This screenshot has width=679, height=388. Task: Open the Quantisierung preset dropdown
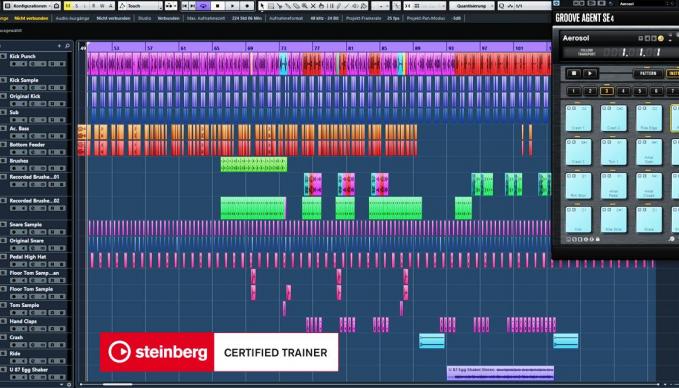pyautogui.click(x=472, y=6)
